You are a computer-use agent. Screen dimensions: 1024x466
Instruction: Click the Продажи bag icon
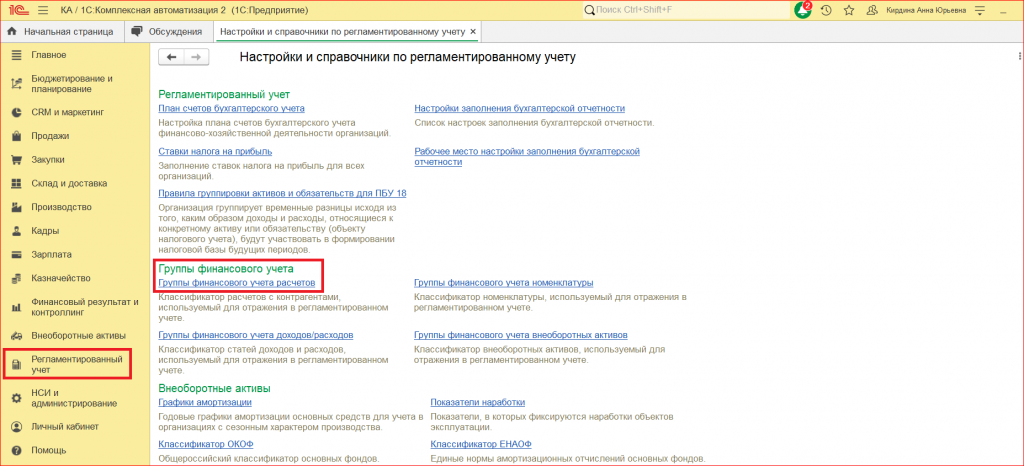point(18,136)
